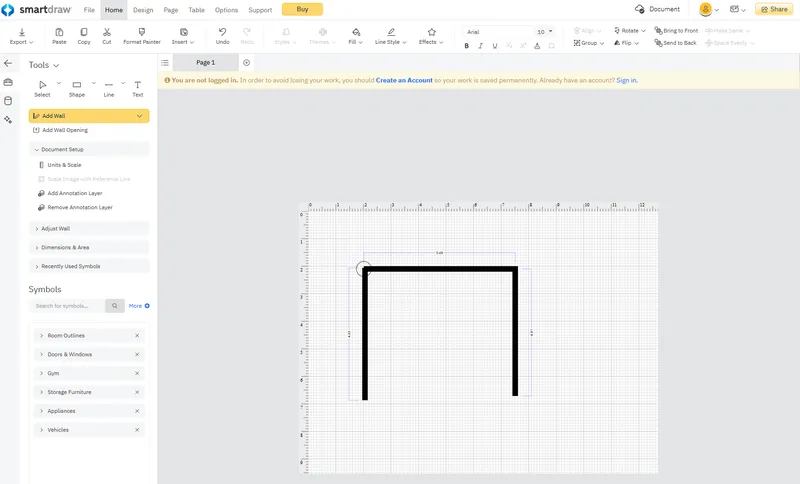This screenshot has width=800, height=484.
Task: Open the Support menu
Action: point(260,10)
